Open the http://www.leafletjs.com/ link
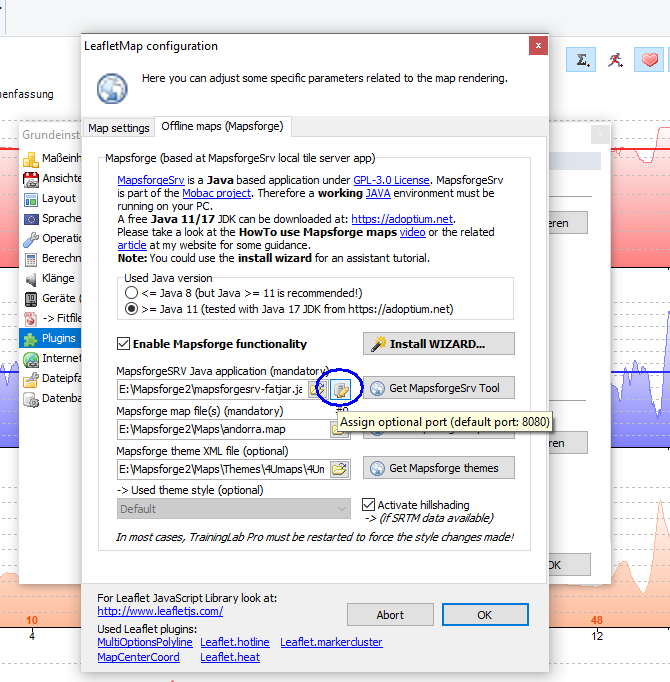The image size is (670, 682). click(160, 611)
